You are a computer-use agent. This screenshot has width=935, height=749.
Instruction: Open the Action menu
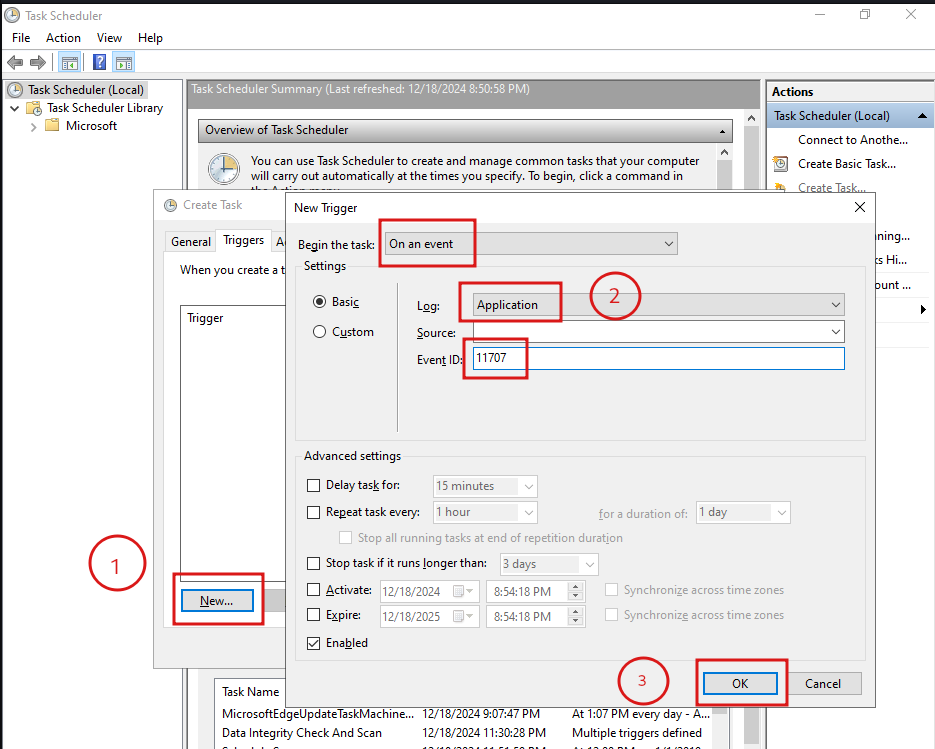click(63, 38)
